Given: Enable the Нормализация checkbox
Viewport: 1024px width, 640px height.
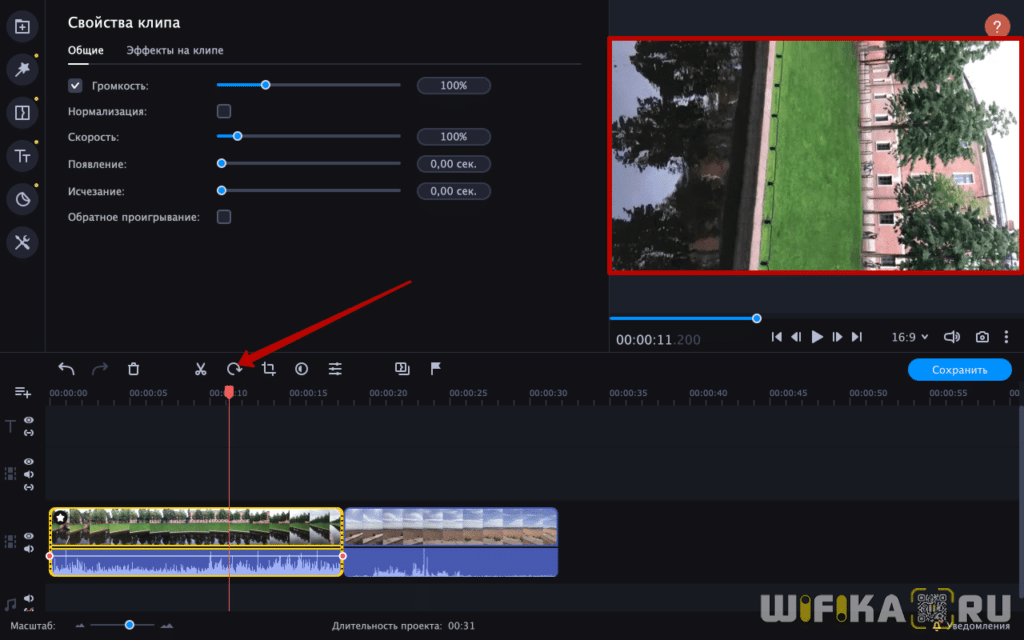Looking at the screenshot, I should (224, 112).
